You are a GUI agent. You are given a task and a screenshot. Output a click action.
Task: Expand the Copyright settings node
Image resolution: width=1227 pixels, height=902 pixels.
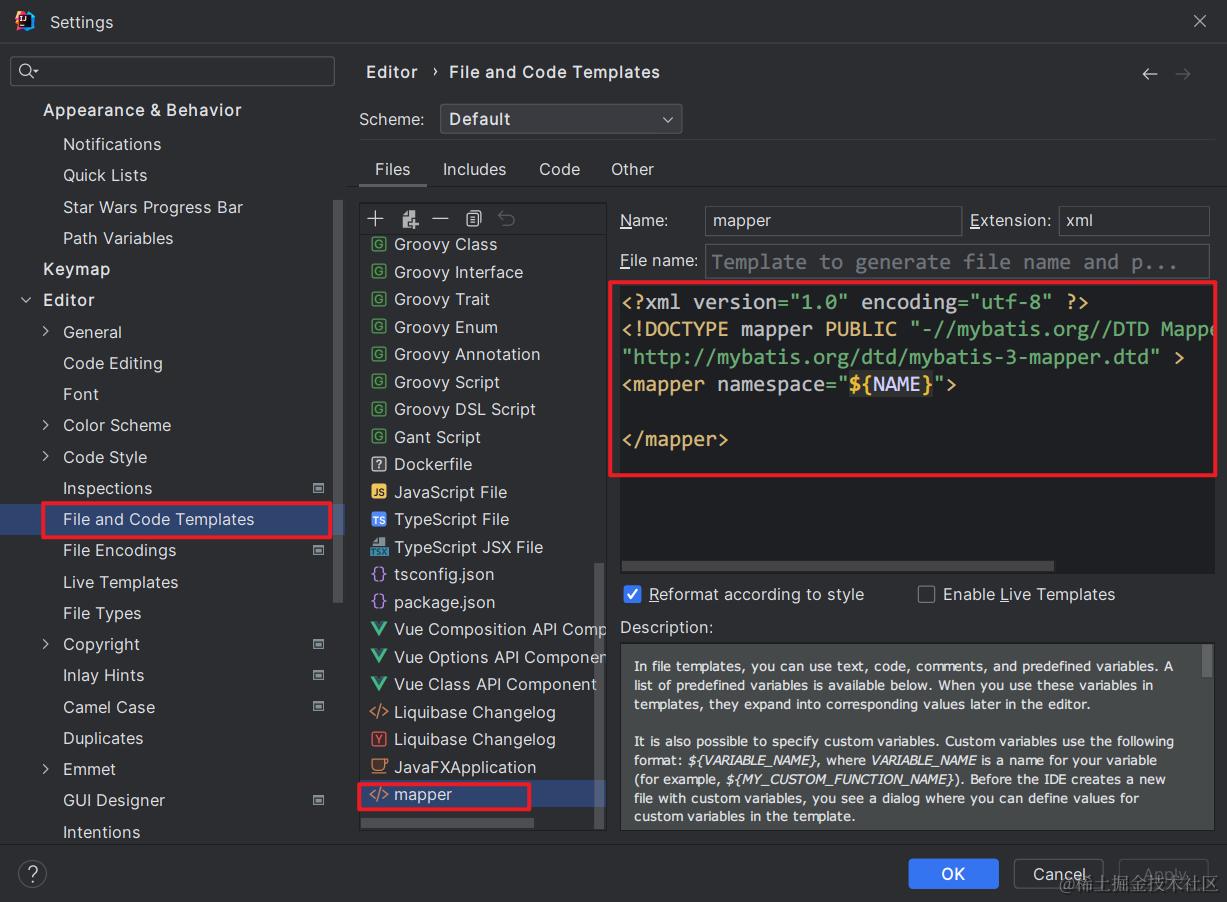[46, 644]
